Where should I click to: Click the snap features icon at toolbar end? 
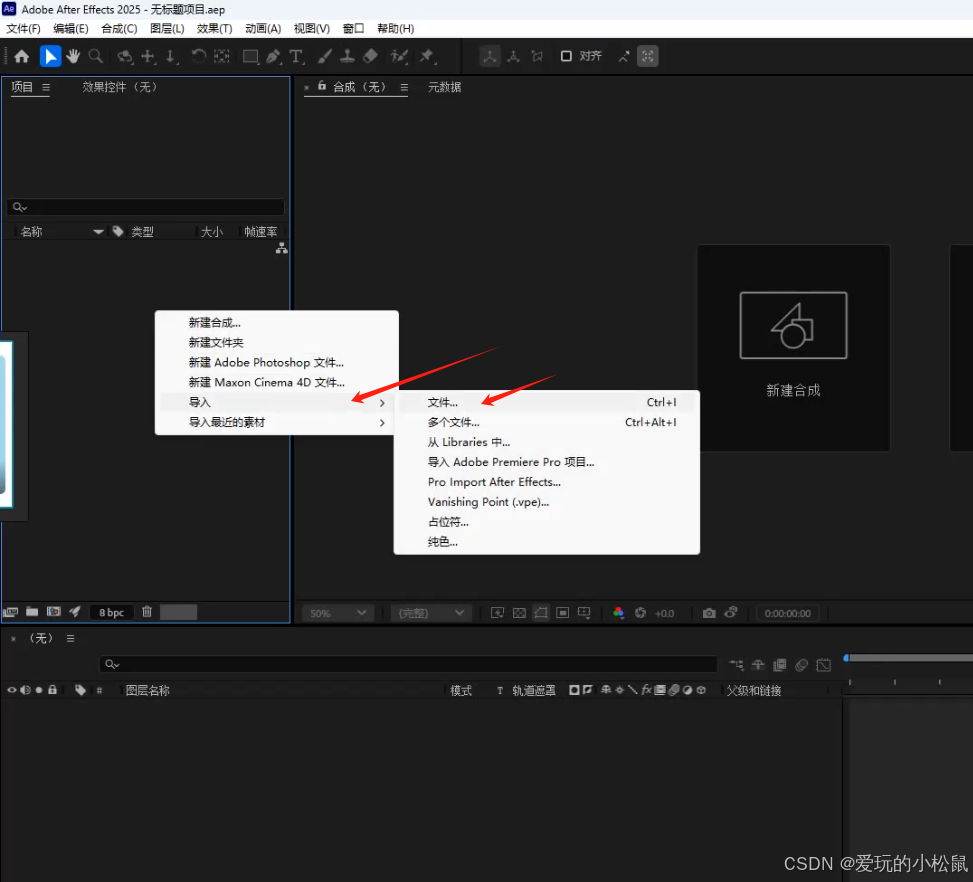tap(647, 56)
